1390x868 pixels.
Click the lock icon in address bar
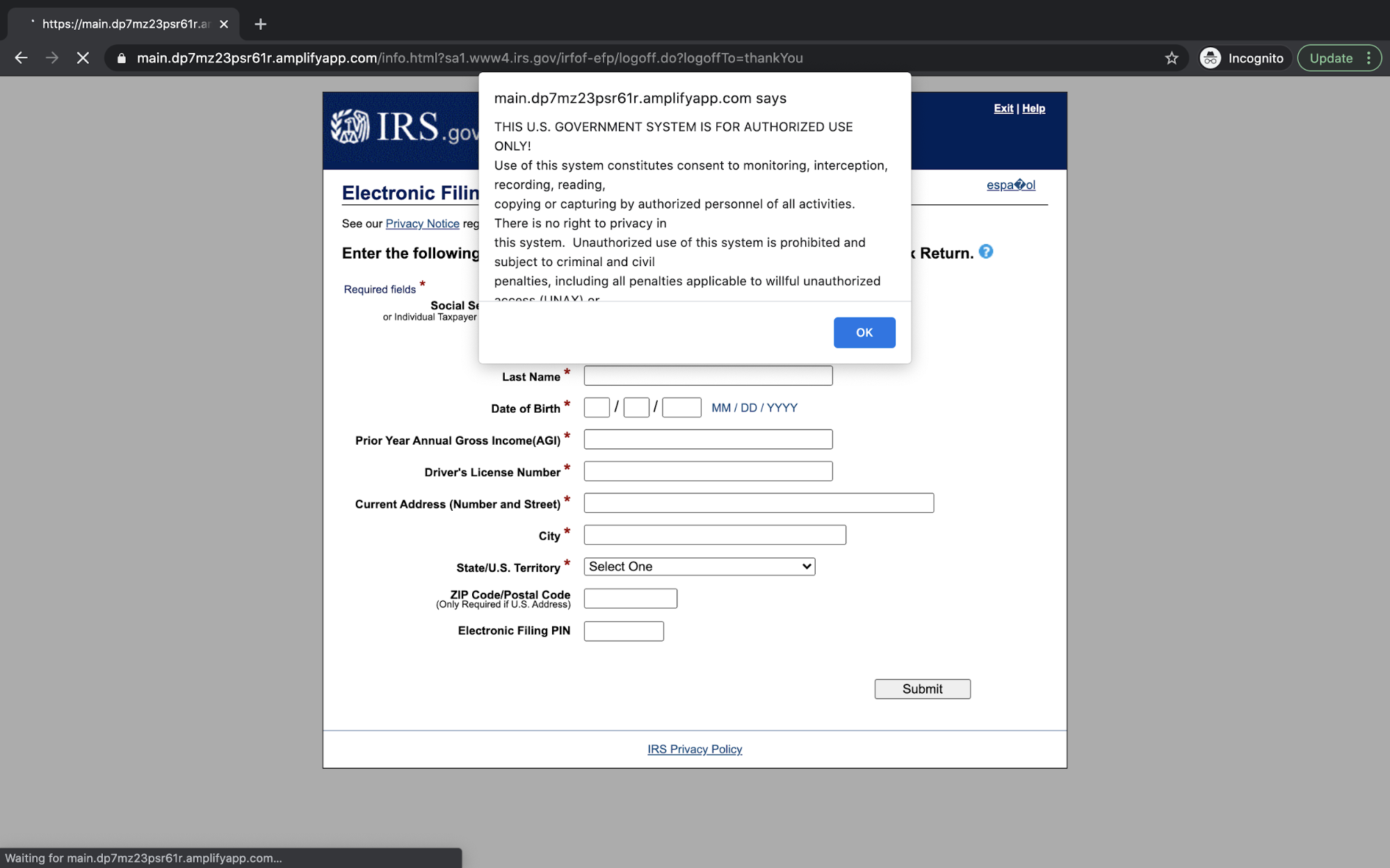point(122,58)
